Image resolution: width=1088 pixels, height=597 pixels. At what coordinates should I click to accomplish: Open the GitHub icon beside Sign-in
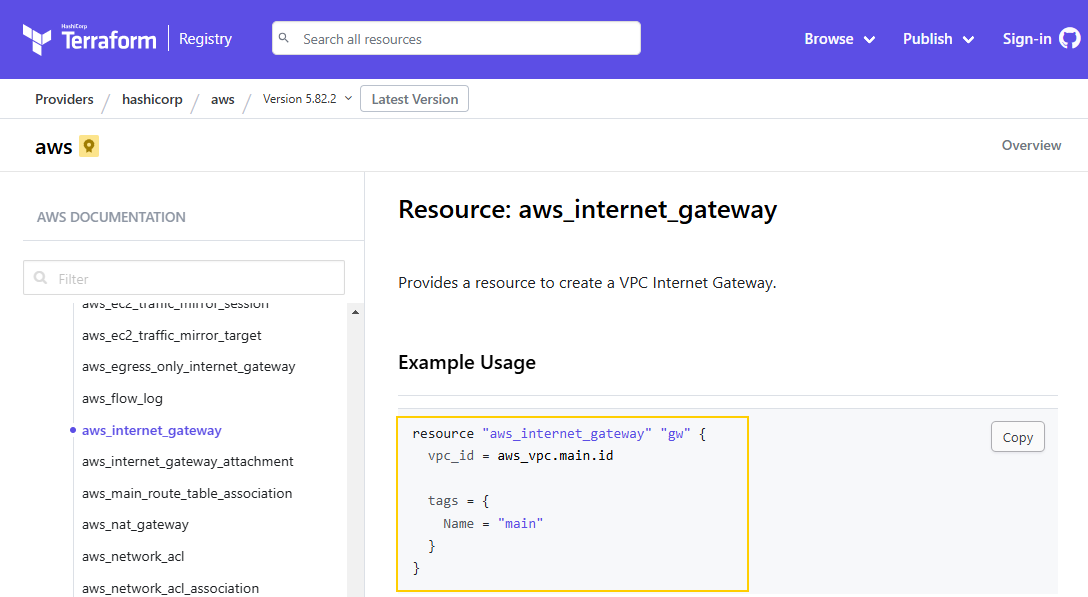tap(1070, 39)
